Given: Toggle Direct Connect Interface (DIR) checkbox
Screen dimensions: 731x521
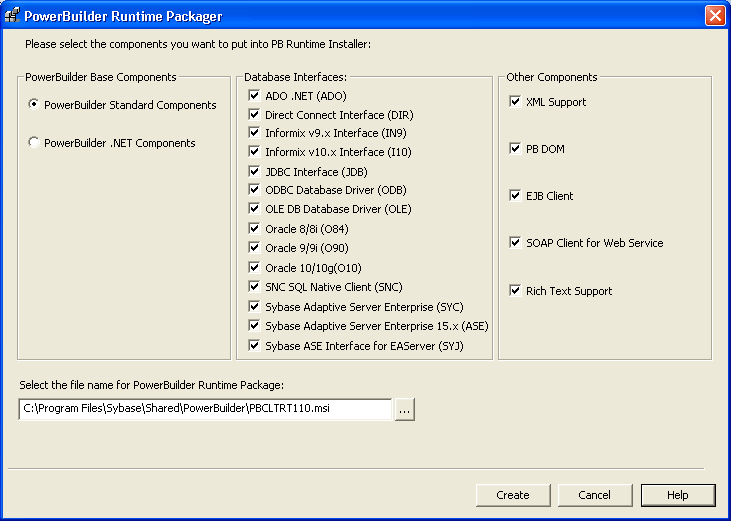Looking at the screenshot, I should (x=254, y=115).
